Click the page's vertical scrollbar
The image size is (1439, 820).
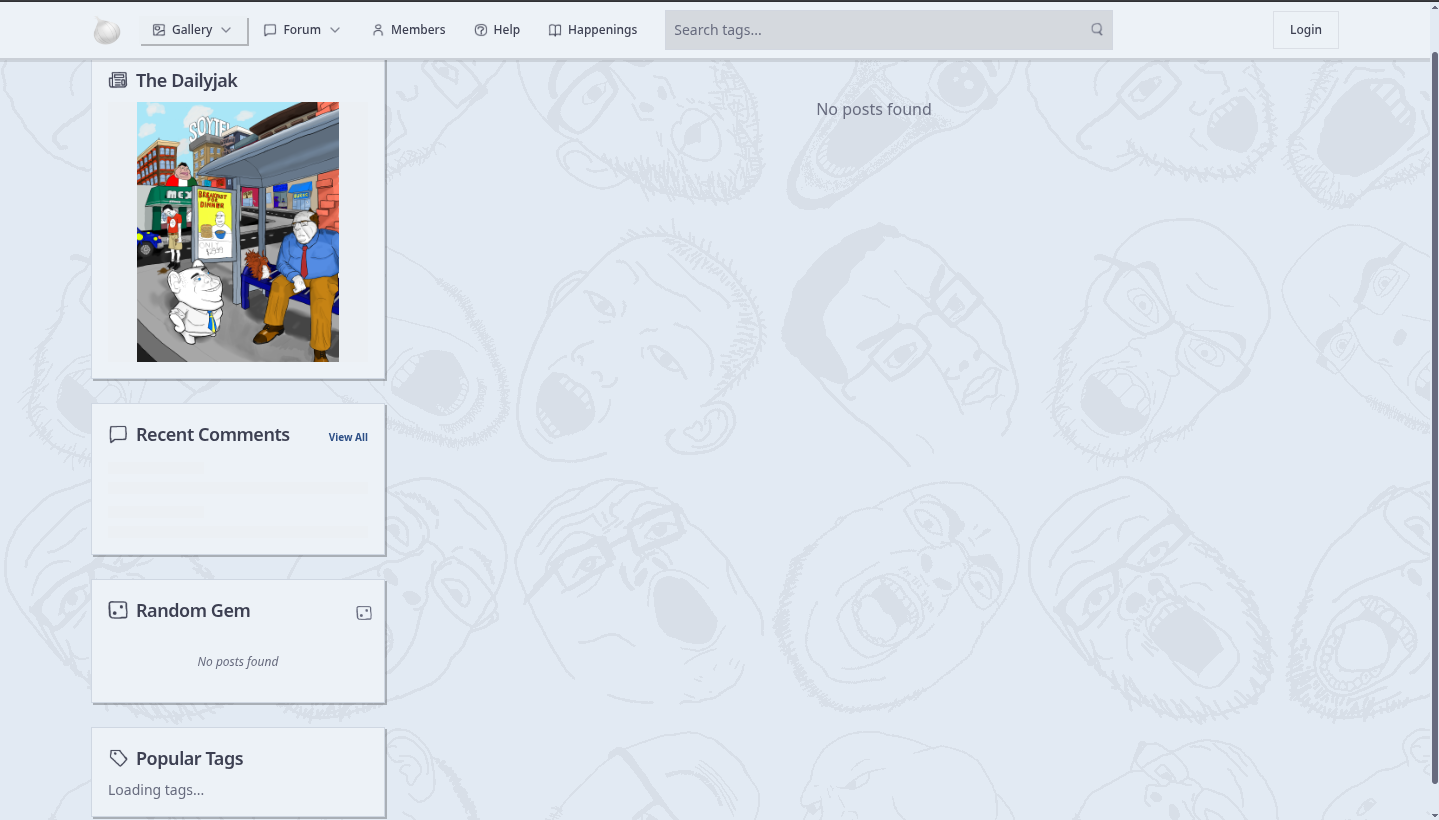click(x=1434, y=400)
